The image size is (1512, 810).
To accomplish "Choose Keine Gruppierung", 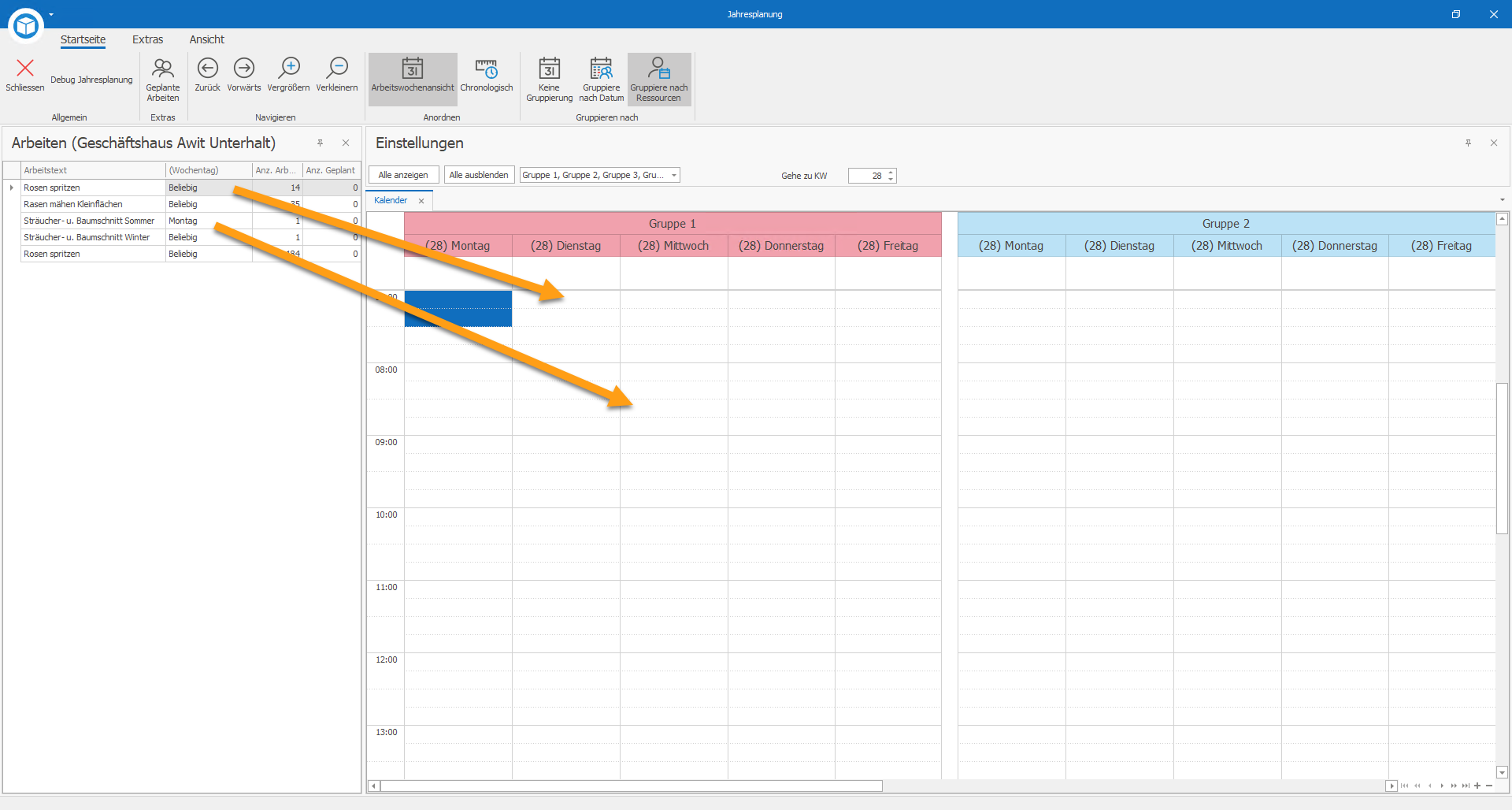I will click(x=550, y=80).
